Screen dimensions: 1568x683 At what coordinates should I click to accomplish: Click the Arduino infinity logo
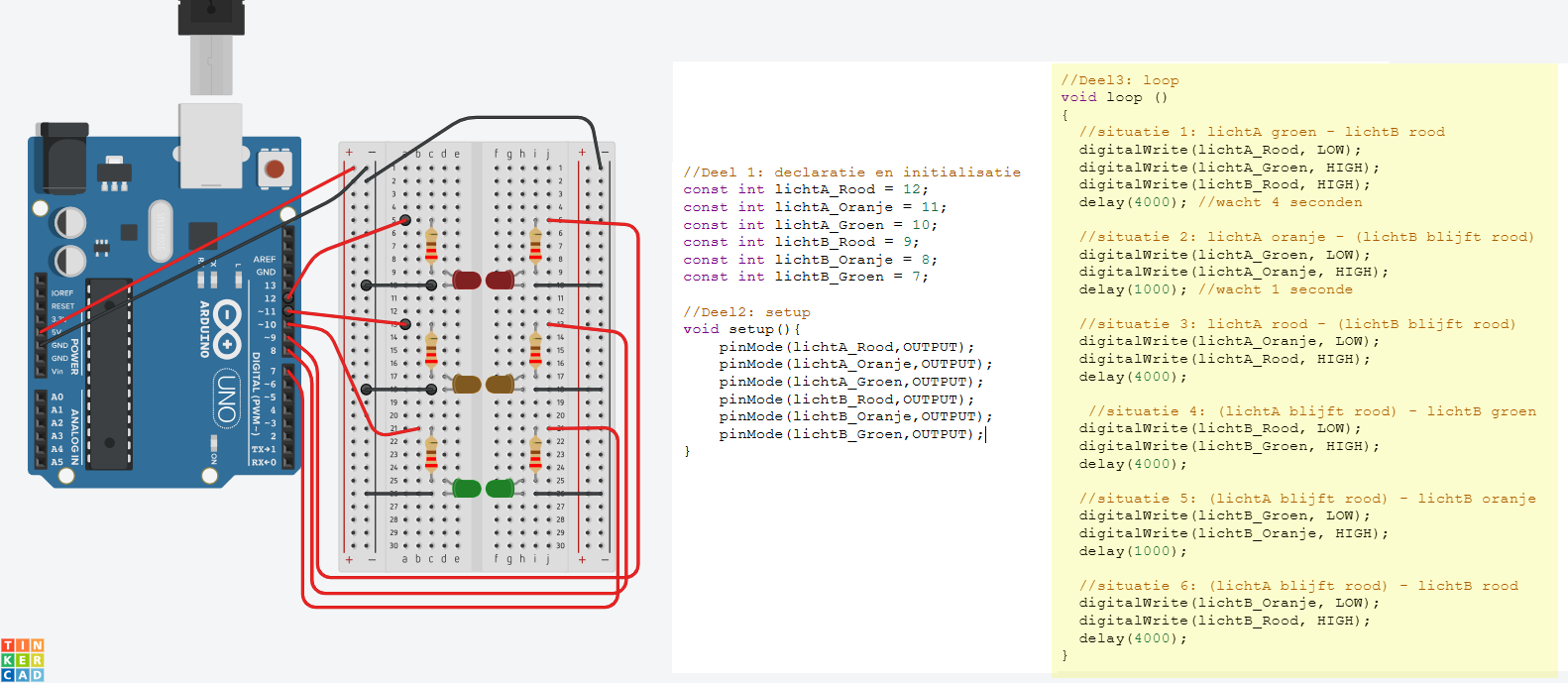(x=227, y=328)
